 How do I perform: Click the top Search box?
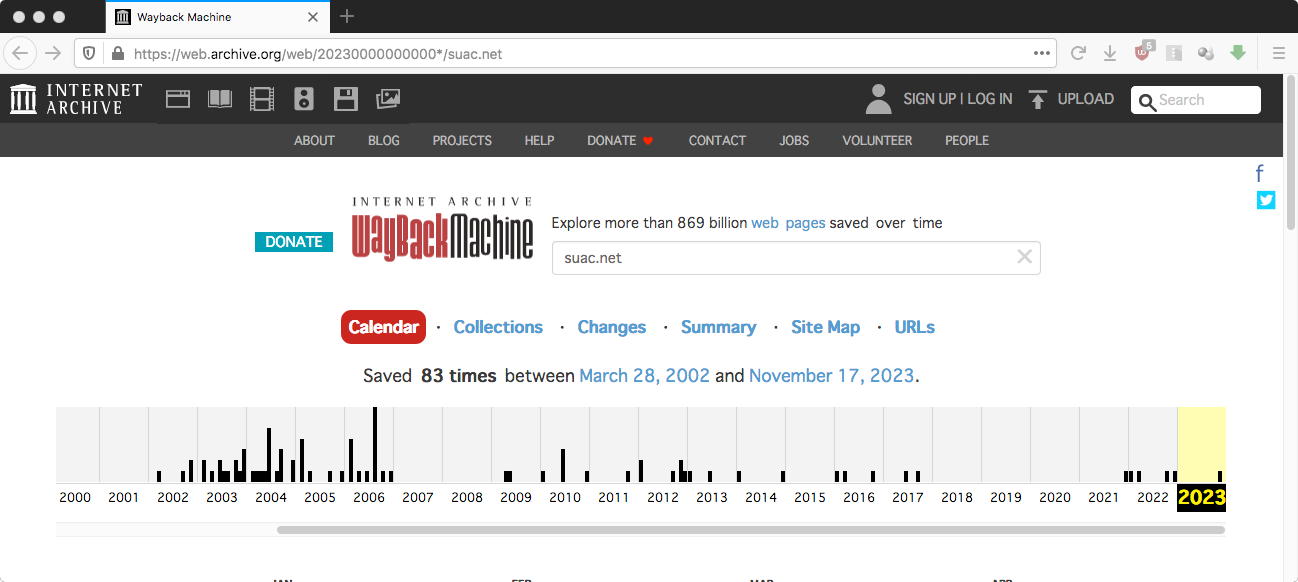(x=1196, y=99)
